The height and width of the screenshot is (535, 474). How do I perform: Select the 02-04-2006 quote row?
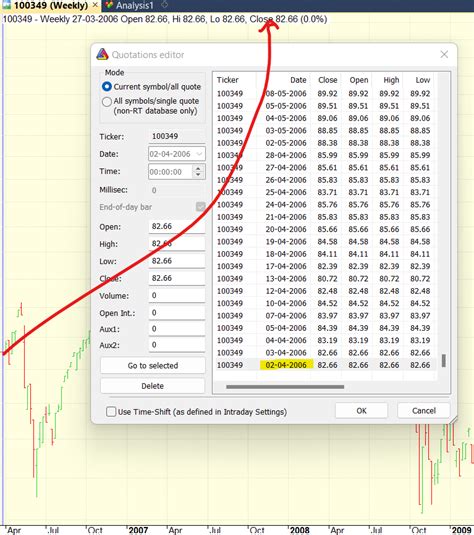(325, 365)
